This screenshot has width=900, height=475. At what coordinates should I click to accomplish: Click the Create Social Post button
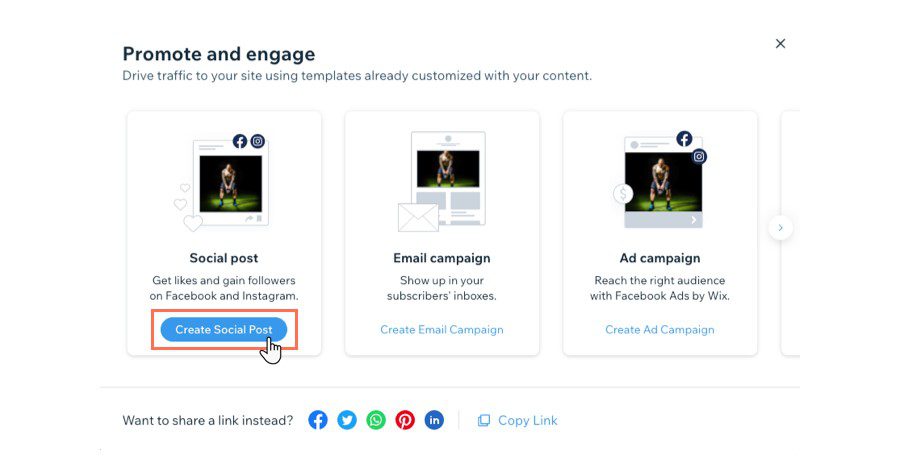[x=224, y=329]
